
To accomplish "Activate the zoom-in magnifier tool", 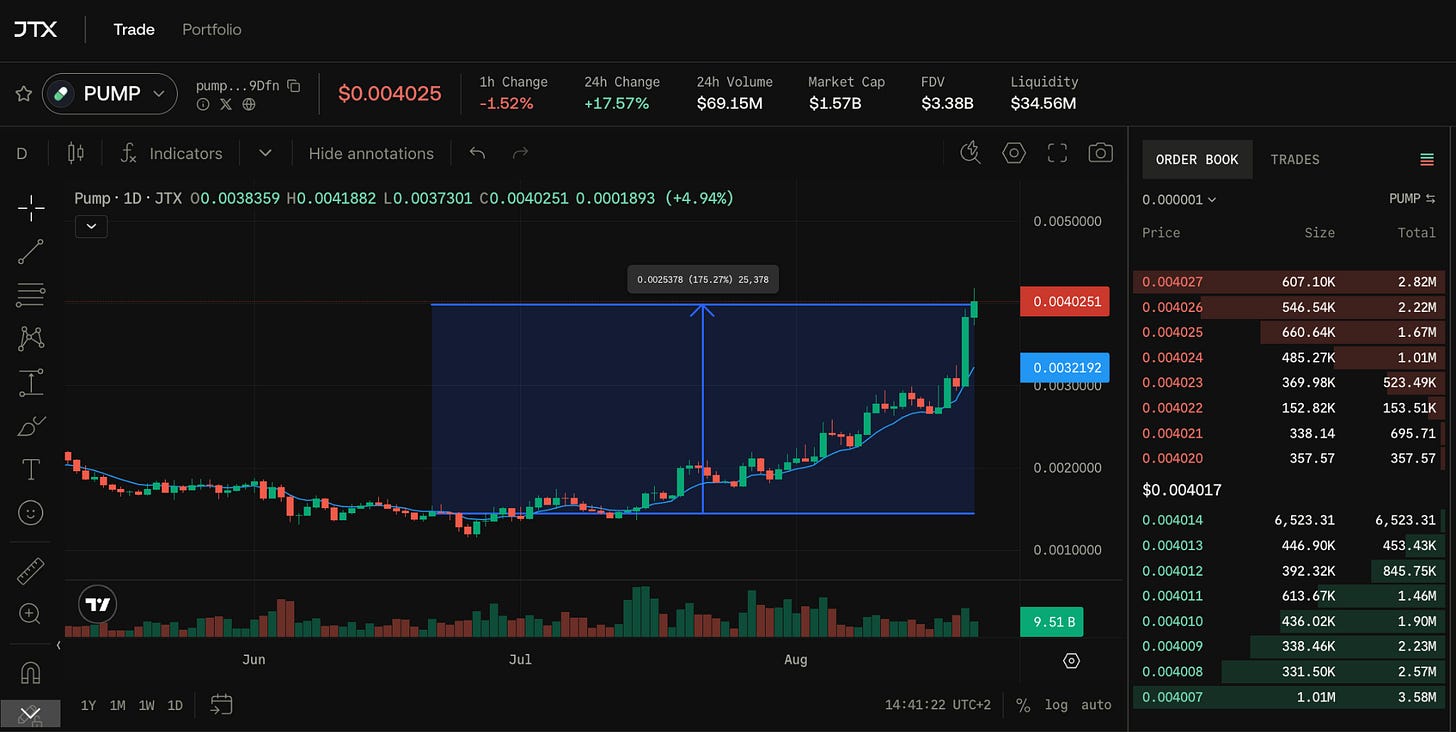I will click(31, 613).
